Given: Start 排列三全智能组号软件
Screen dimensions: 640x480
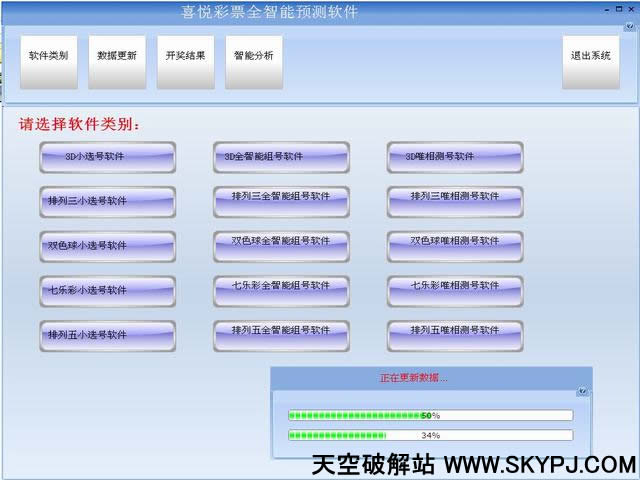Looking at the screenshot, I should [x=281, y=198].
